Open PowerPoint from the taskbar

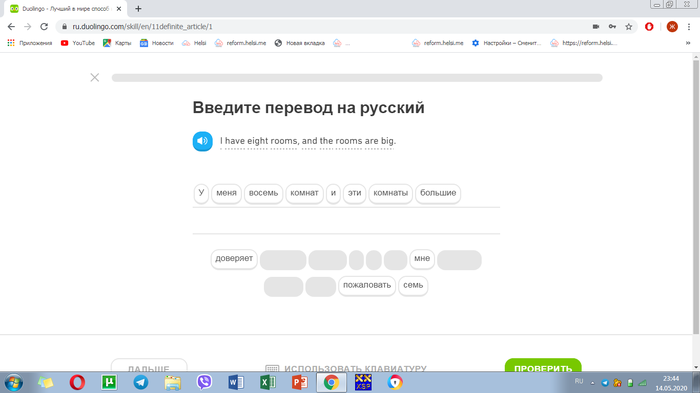[x=300, y=383]
